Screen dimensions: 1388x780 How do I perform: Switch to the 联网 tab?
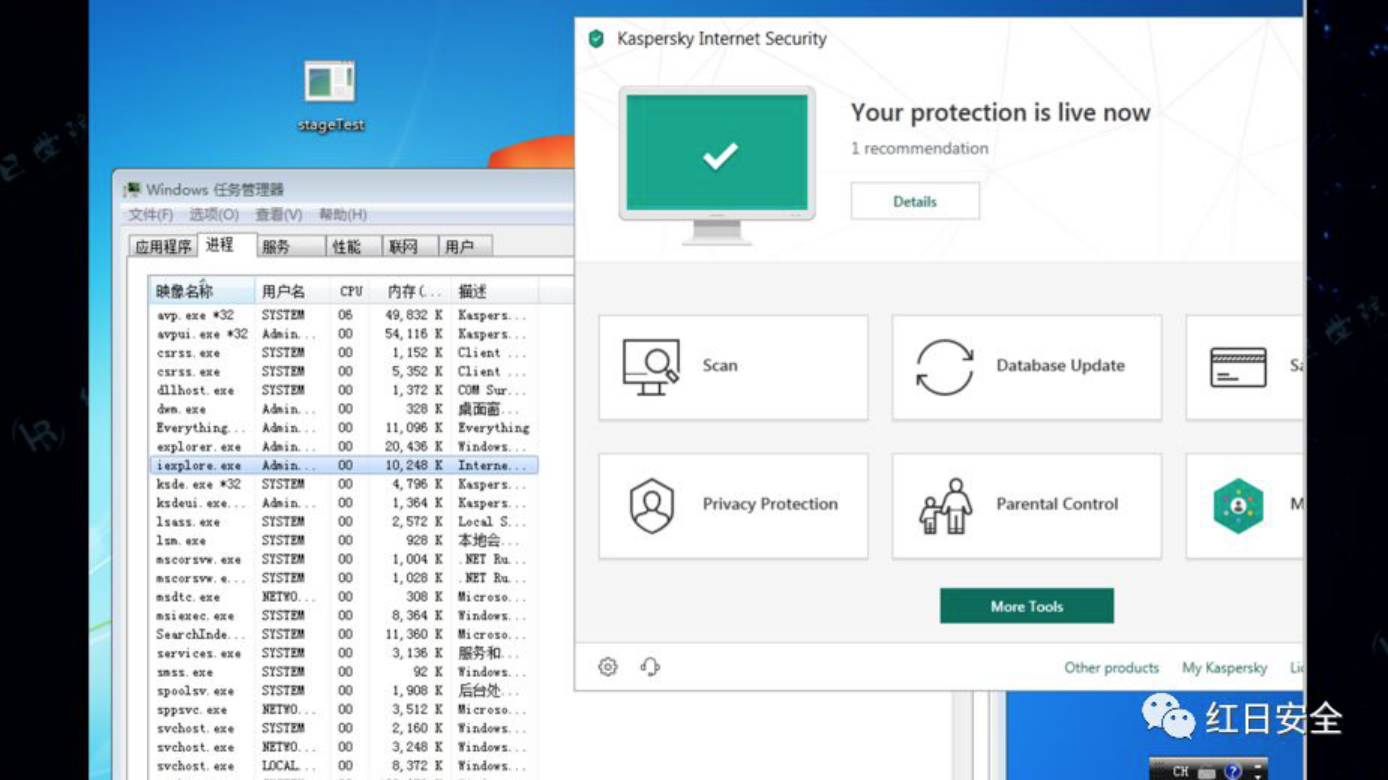tap(410, 247)
